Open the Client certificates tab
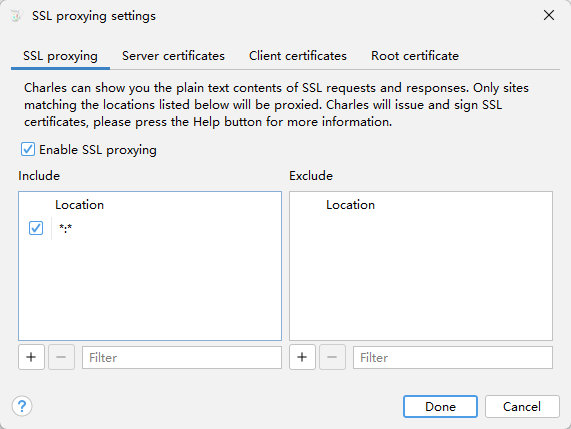Image resolution: width=571 pixels, height=429 pixels. click(298, 56)
